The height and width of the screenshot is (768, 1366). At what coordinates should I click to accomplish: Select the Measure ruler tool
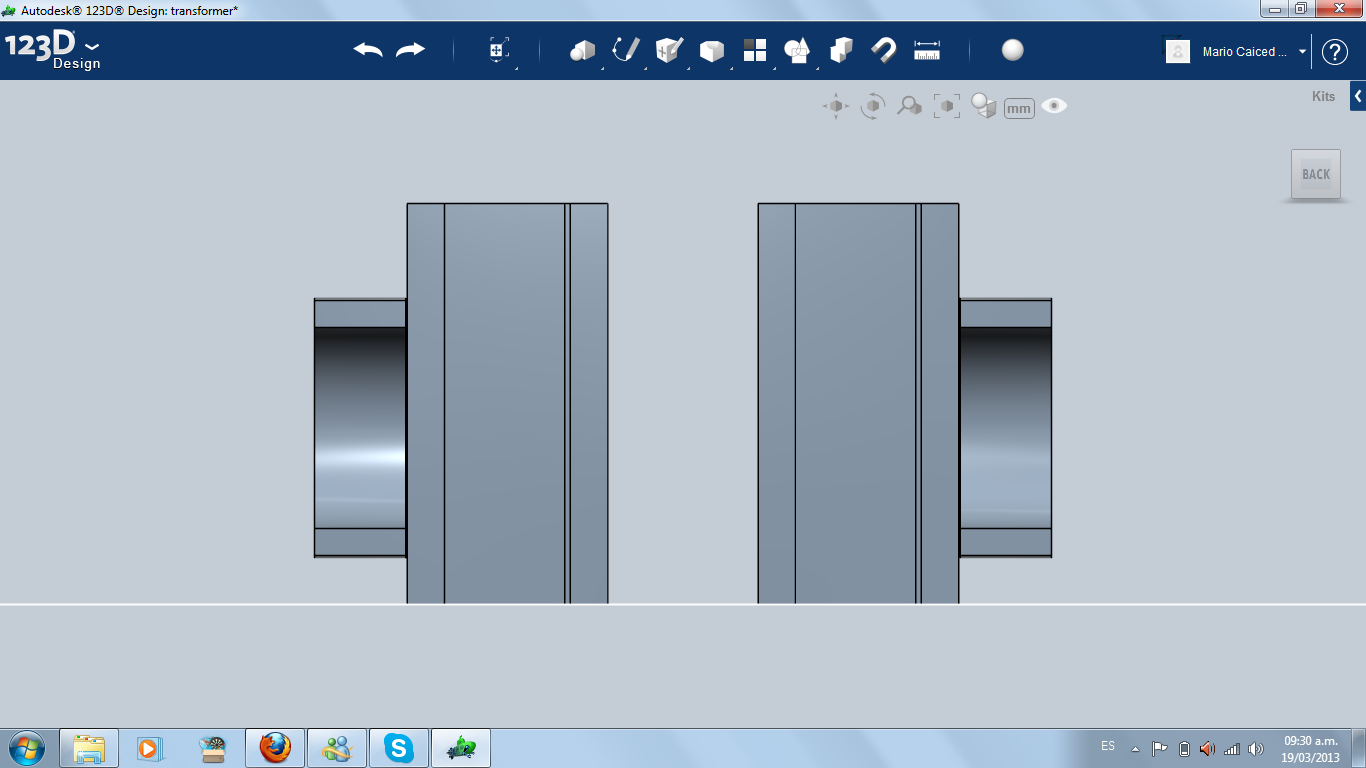(x=927, y=50)
